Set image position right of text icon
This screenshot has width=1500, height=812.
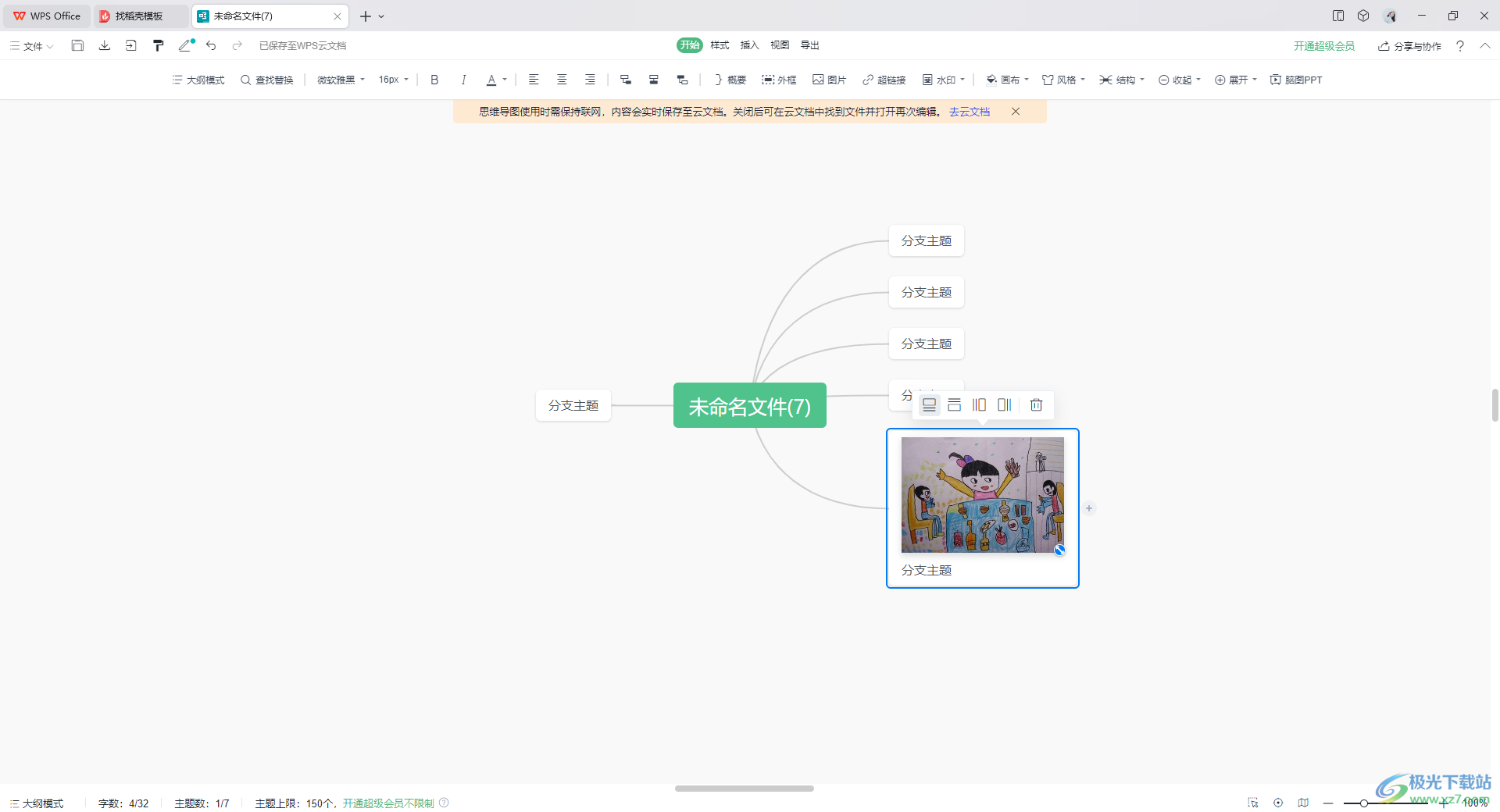click(1005, 404)
